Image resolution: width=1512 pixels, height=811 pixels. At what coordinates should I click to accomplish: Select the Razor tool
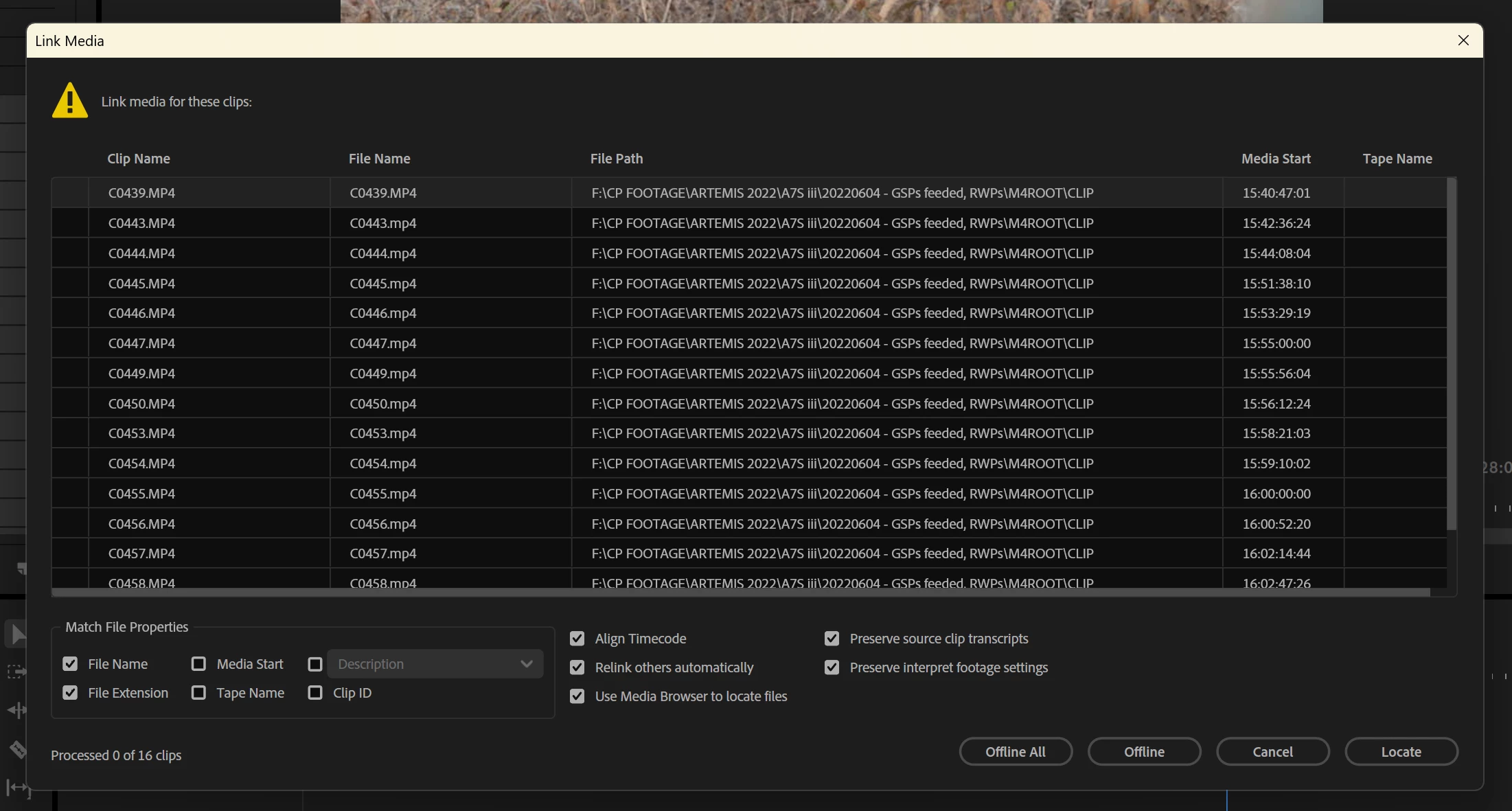17,749
